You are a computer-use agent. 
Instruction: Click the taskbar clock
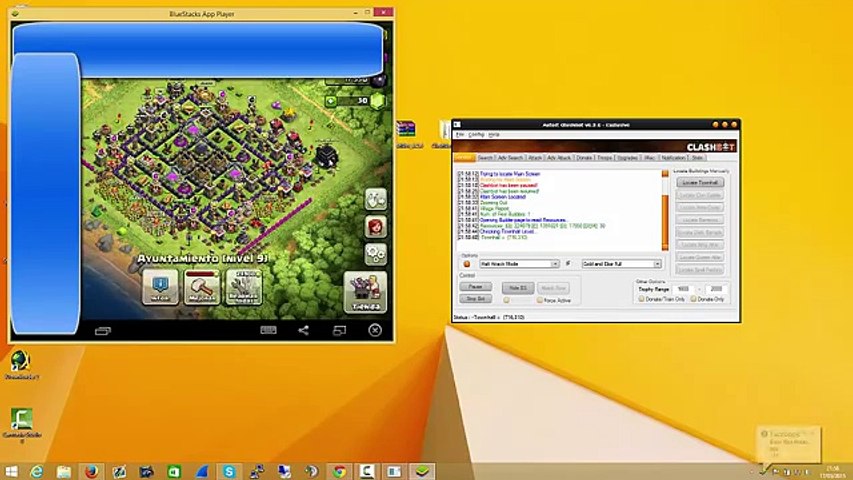(832, 471)
